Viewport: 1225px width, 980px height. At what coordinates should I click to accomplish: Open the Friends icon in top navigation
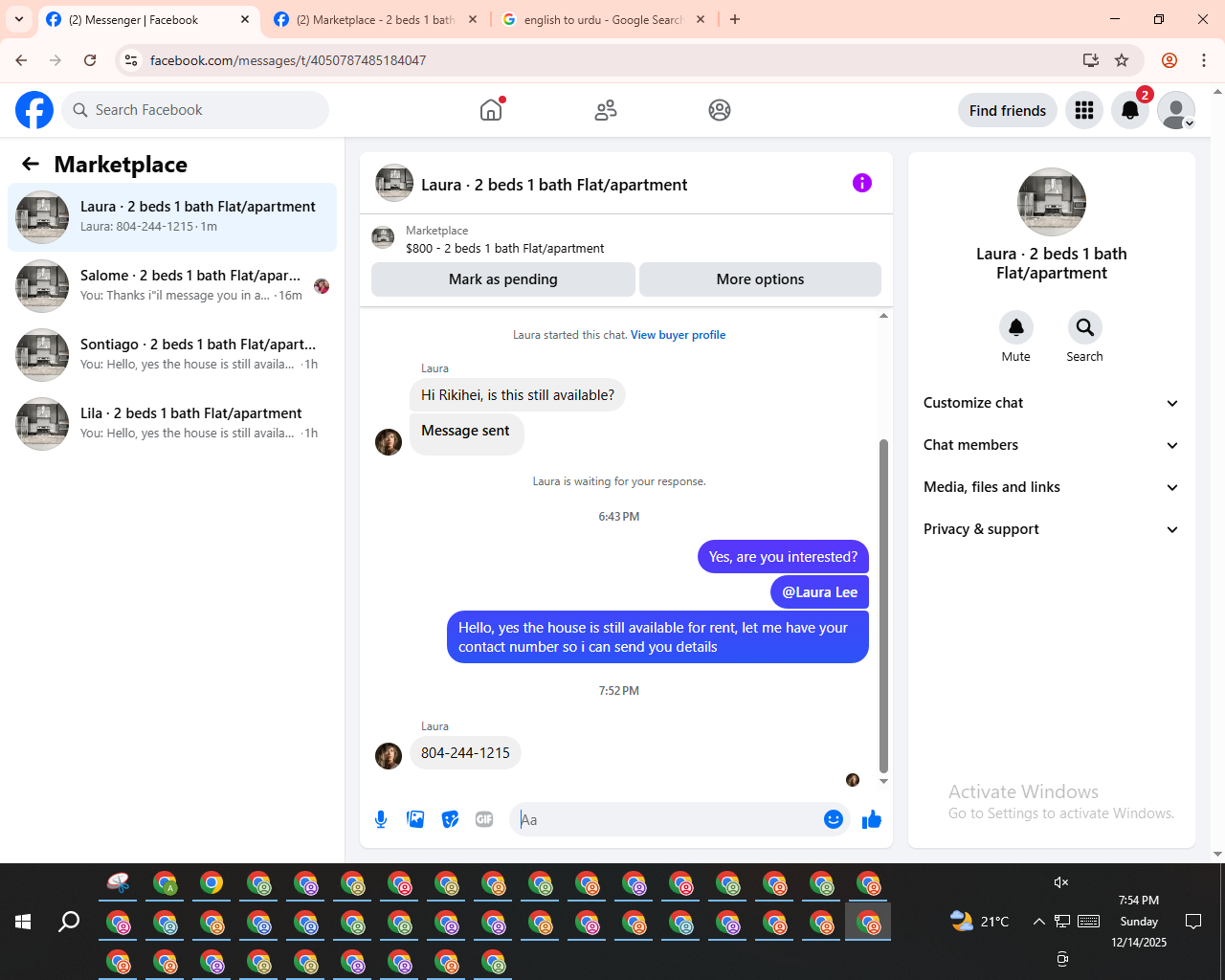[606, 110]
